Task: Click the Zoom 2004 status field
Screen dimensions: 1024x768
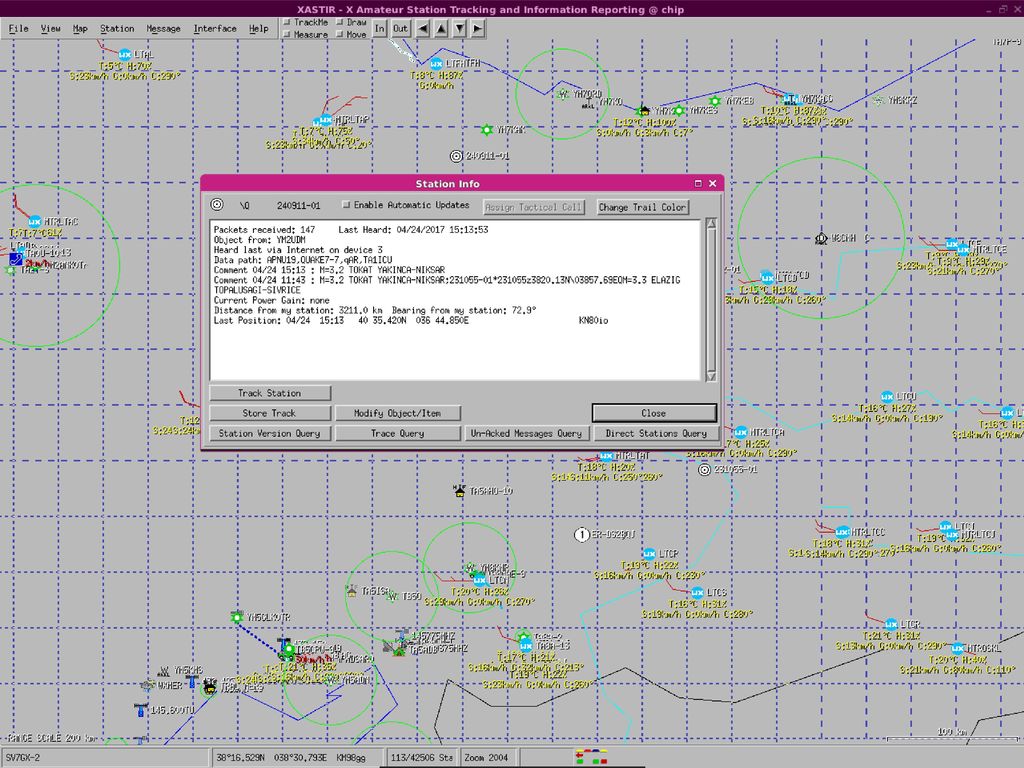Action: click(486, 758)
